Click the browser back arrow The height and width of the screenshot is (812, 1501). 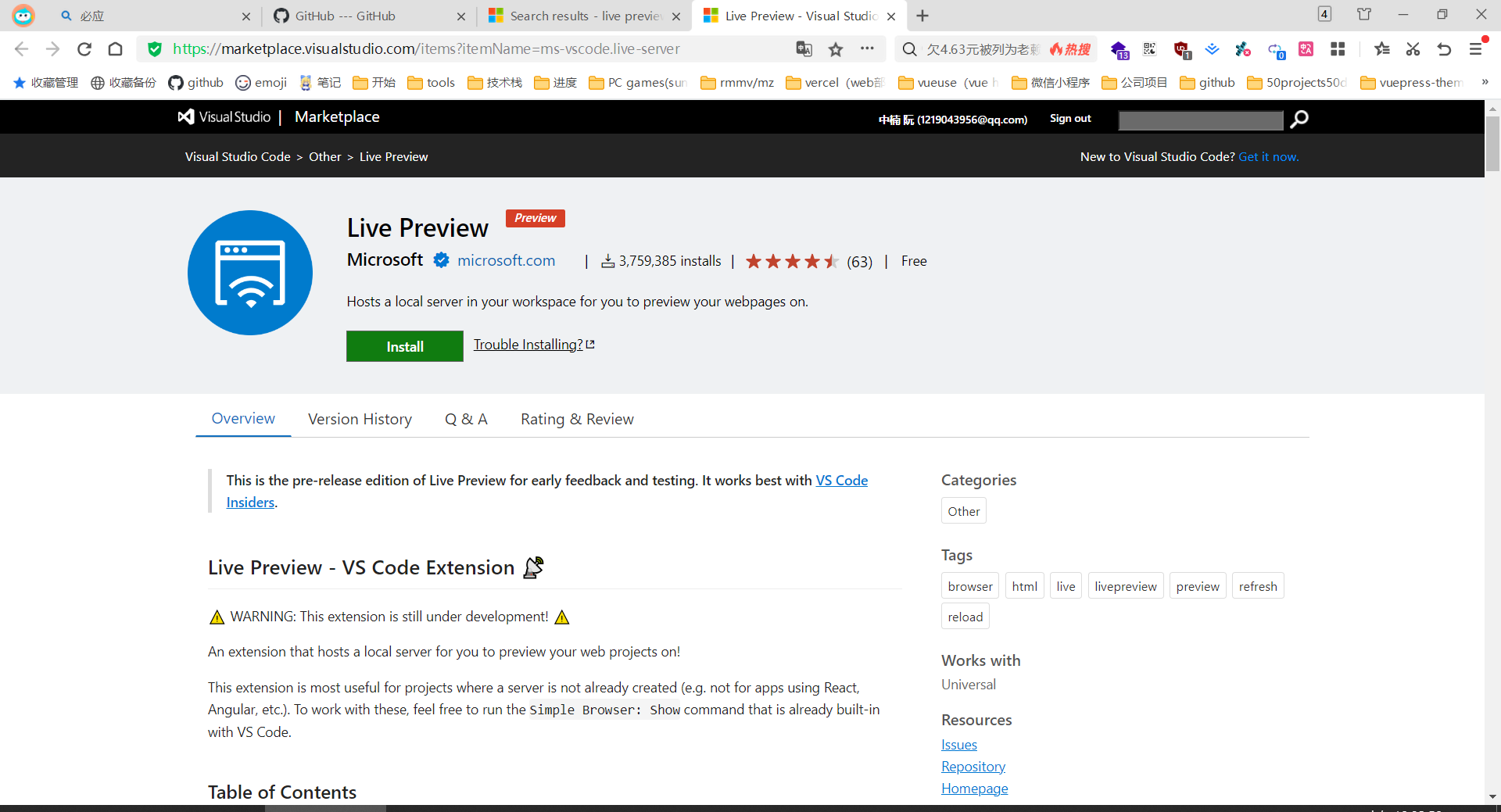click(x=21, y=49)
